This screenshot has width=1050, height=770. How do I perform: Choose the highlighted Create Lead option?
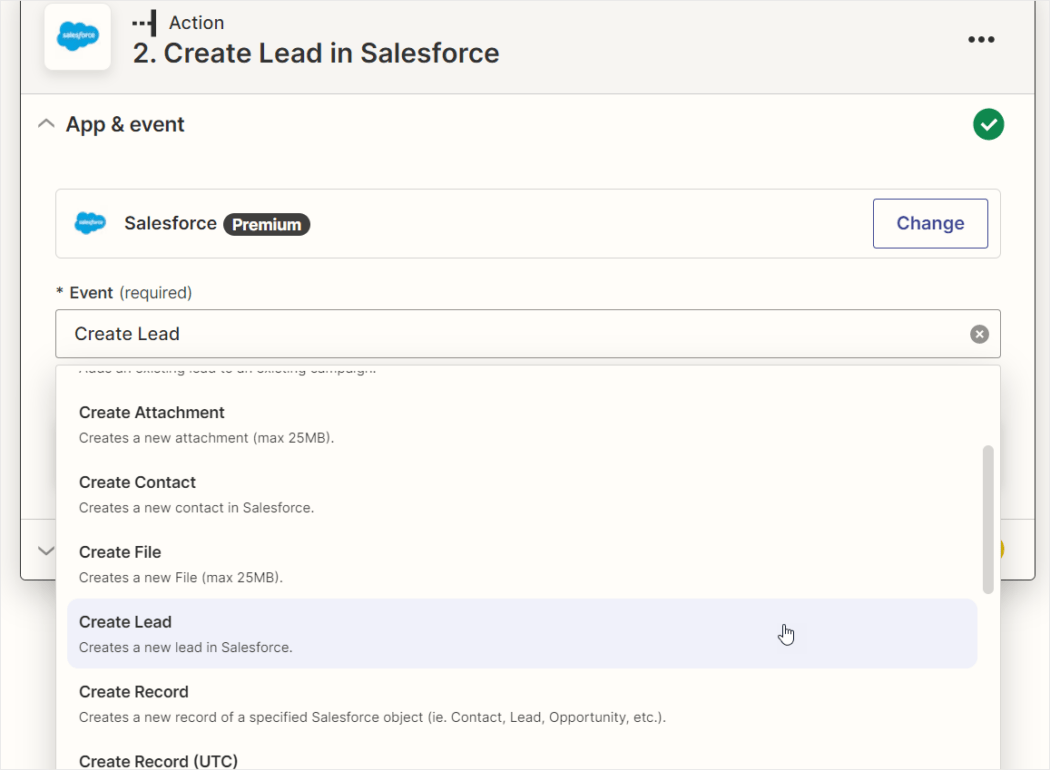click(x=522, y=633)
